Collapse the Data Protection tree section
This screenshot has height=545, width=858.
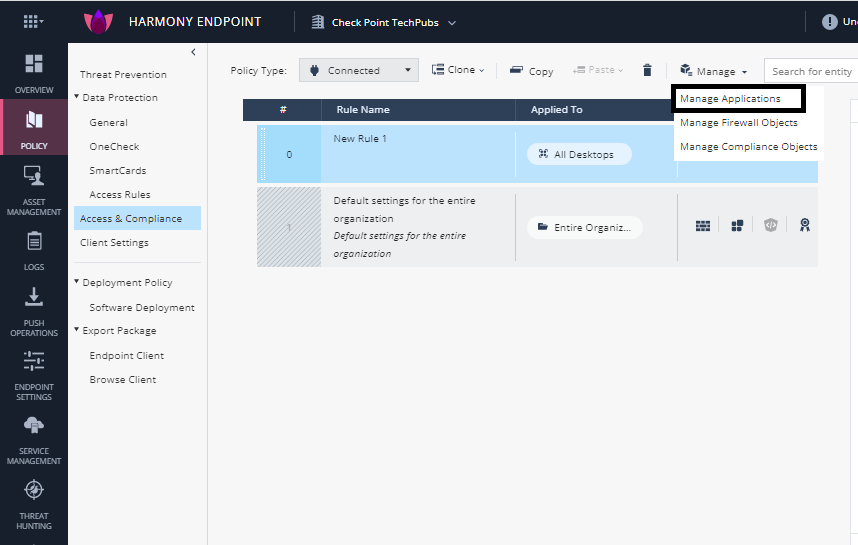(x=77, y=96)
